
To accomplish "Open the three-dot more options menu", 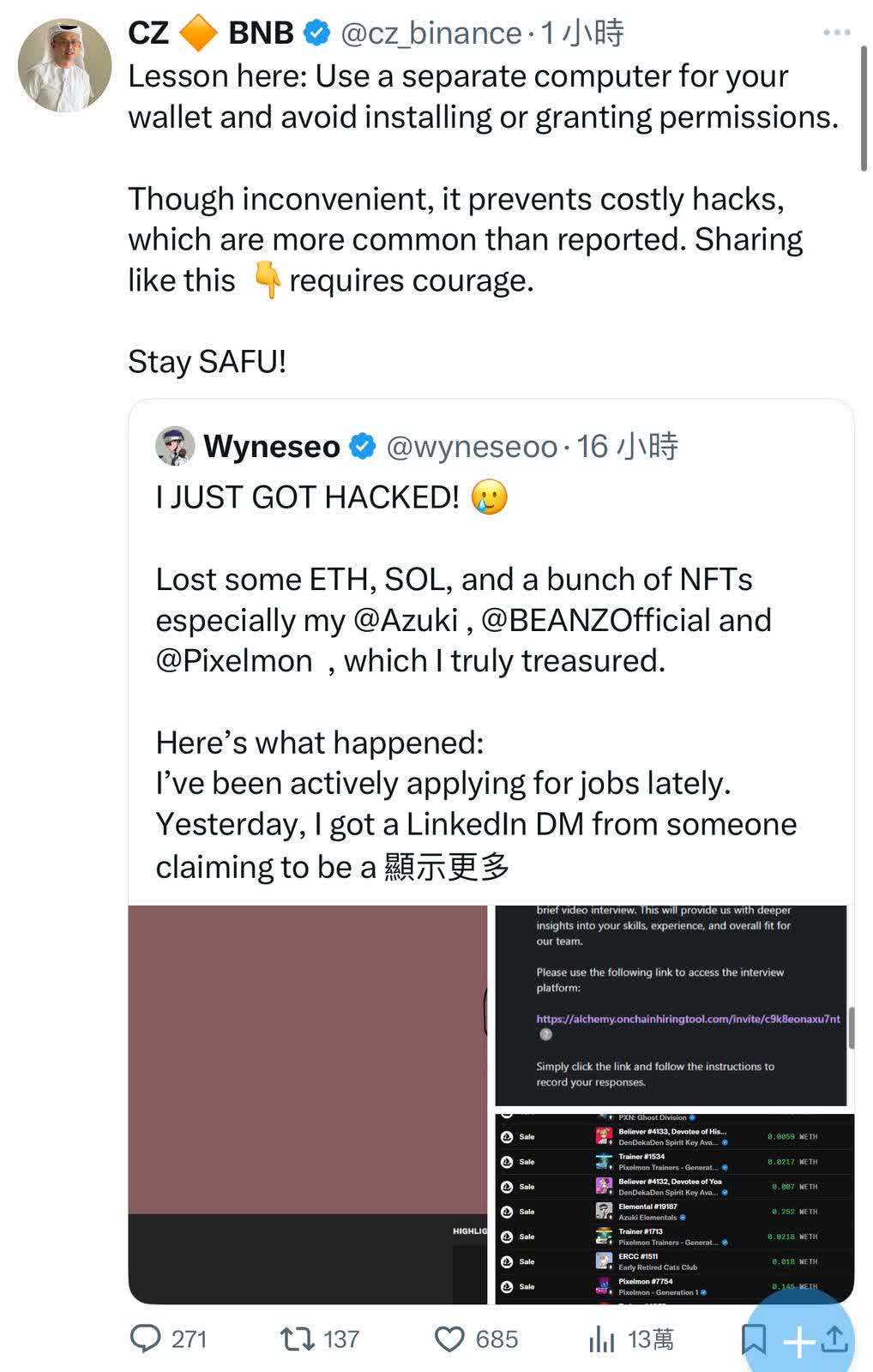I will (836, 33).
